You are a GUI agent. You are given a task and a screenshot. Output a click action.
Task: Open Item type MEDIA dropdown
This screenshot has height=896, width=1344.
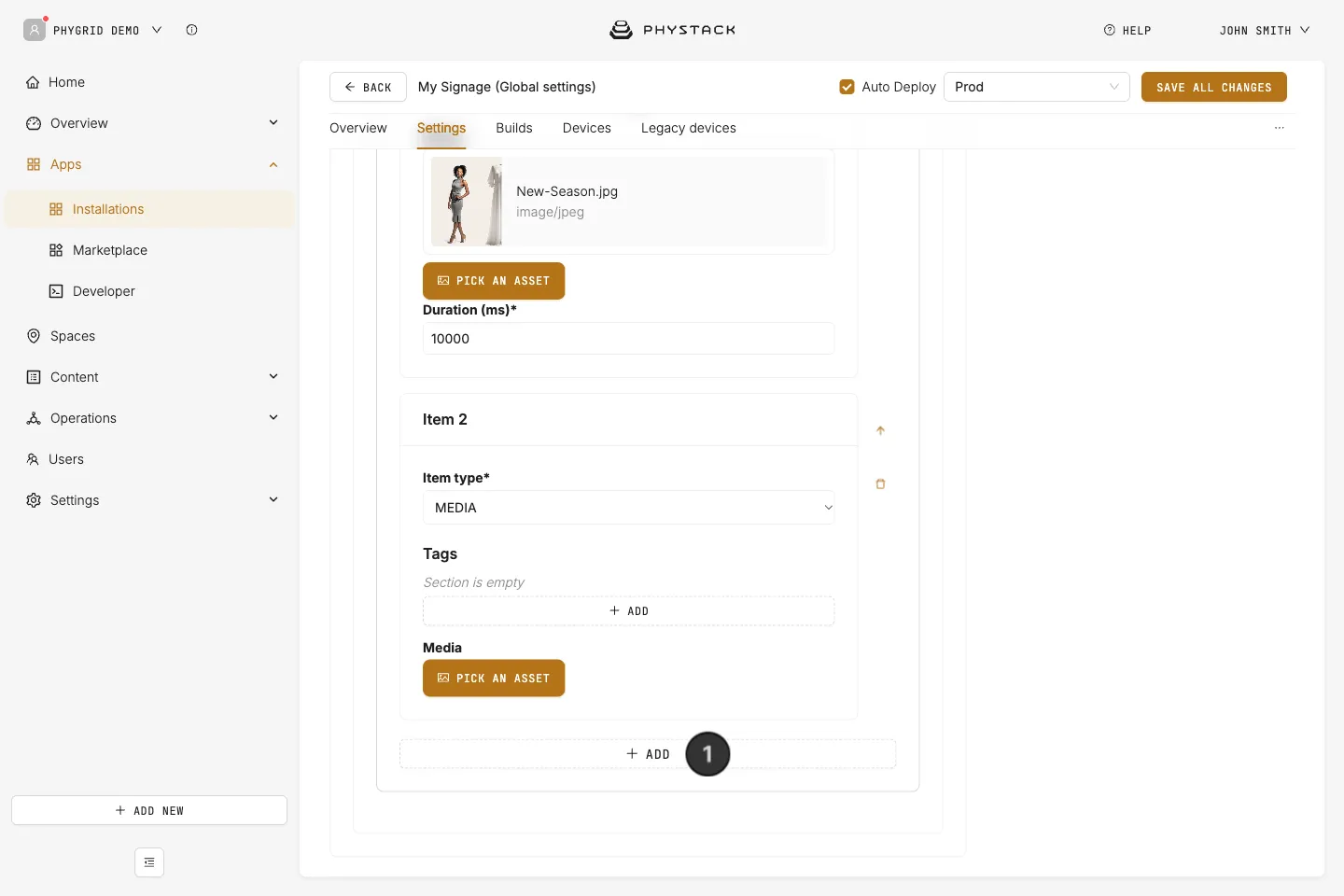(x=629, y=508)
